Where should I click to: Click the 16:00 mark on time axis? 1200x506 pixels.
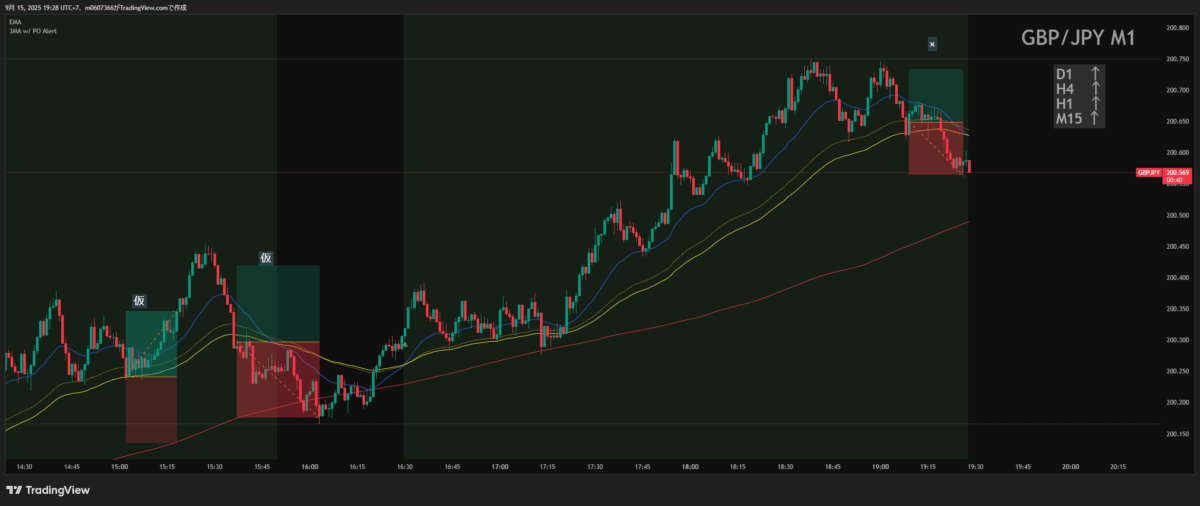(x=310, y=466)
